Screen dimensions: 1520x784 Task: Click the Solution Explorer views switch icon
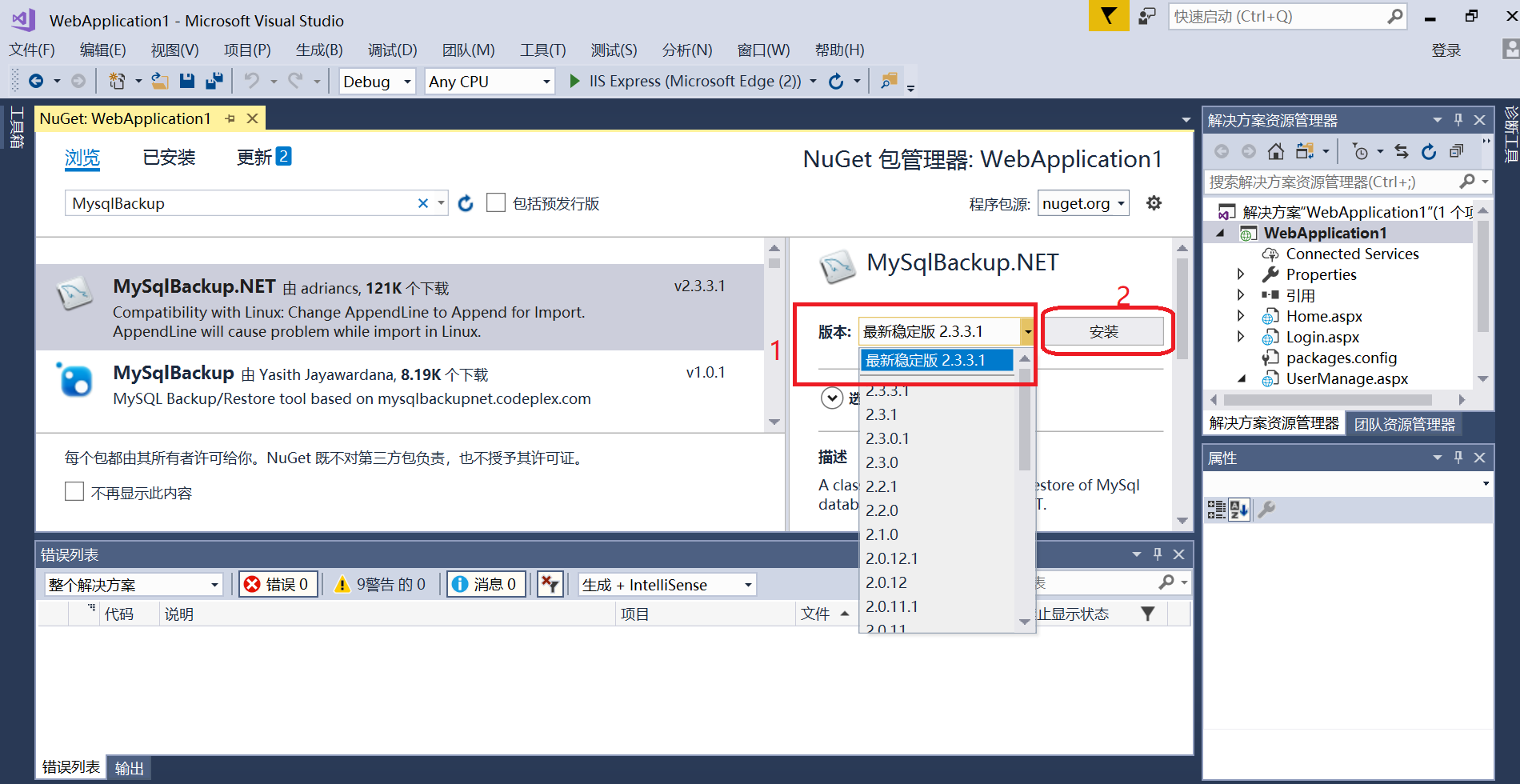tap(1305, 151)
